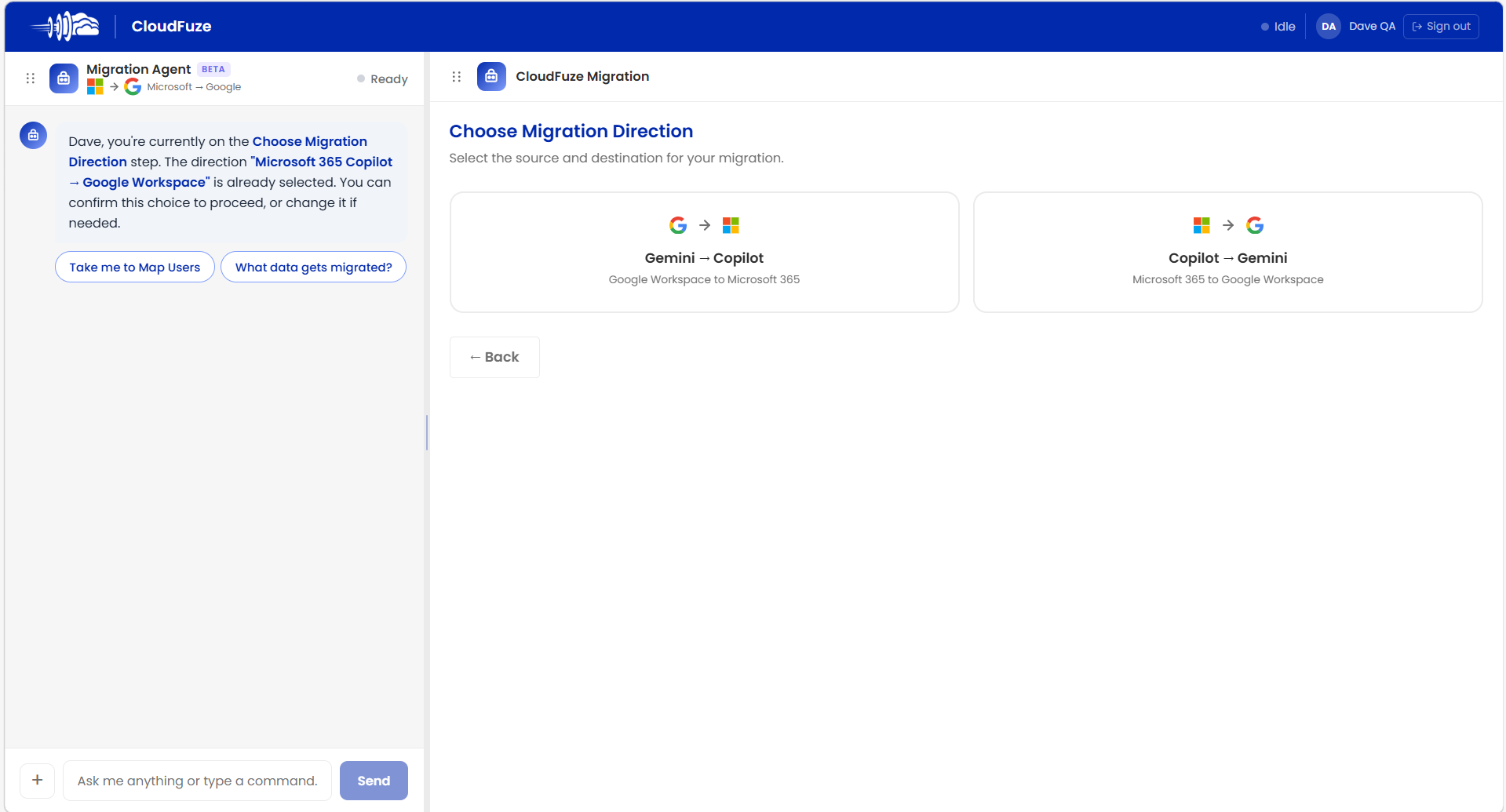Click the panel splitter handle between panes
Viewport: 1506px width, 812px height.
pos(427,432)
